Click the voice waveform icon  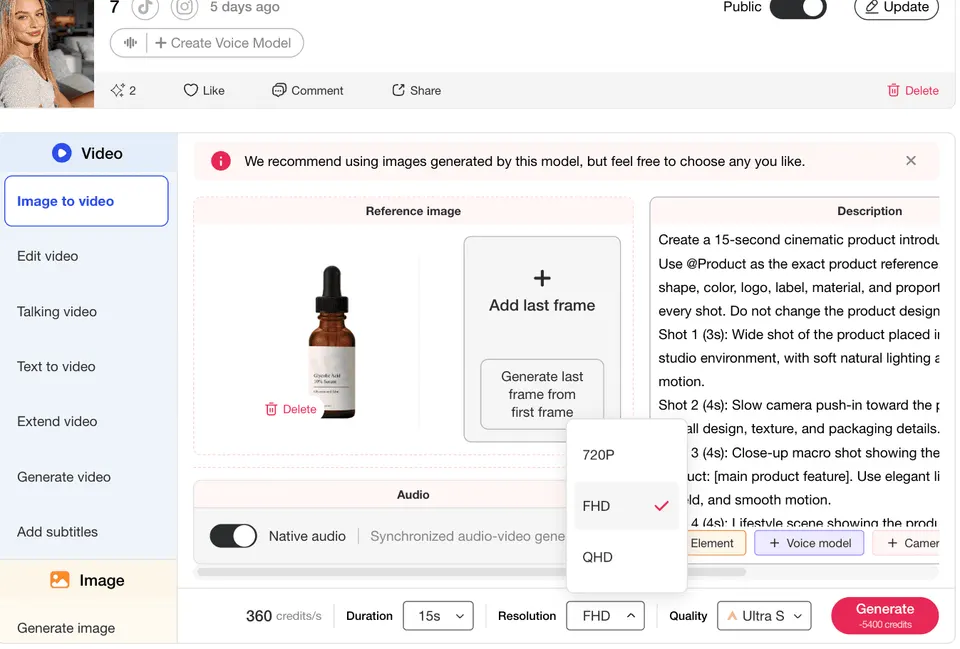tap(130, 43)
